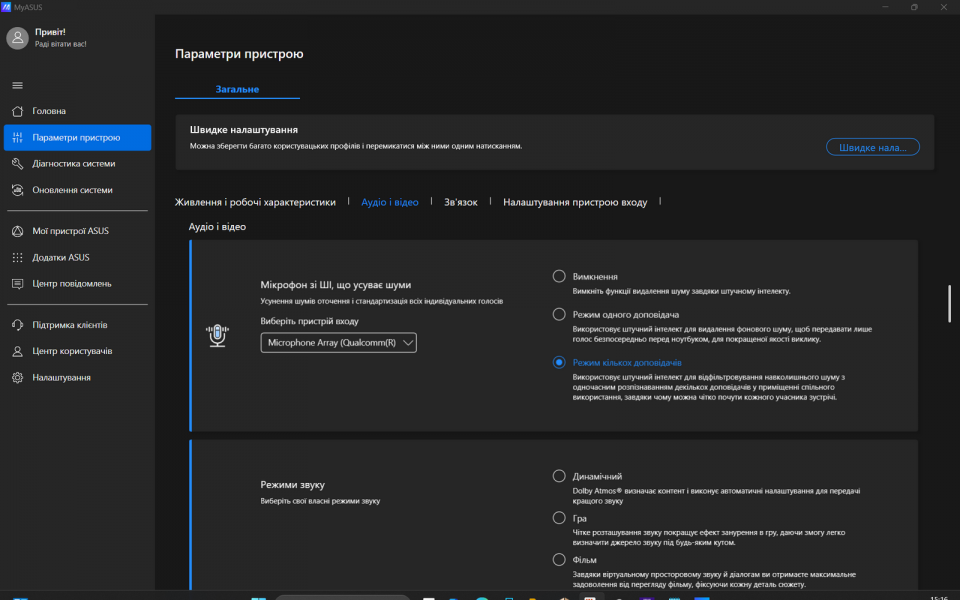Select the Вимкнення noise cancel option
This screenshot has height=600, width=960.
click(x=559, y=276)
